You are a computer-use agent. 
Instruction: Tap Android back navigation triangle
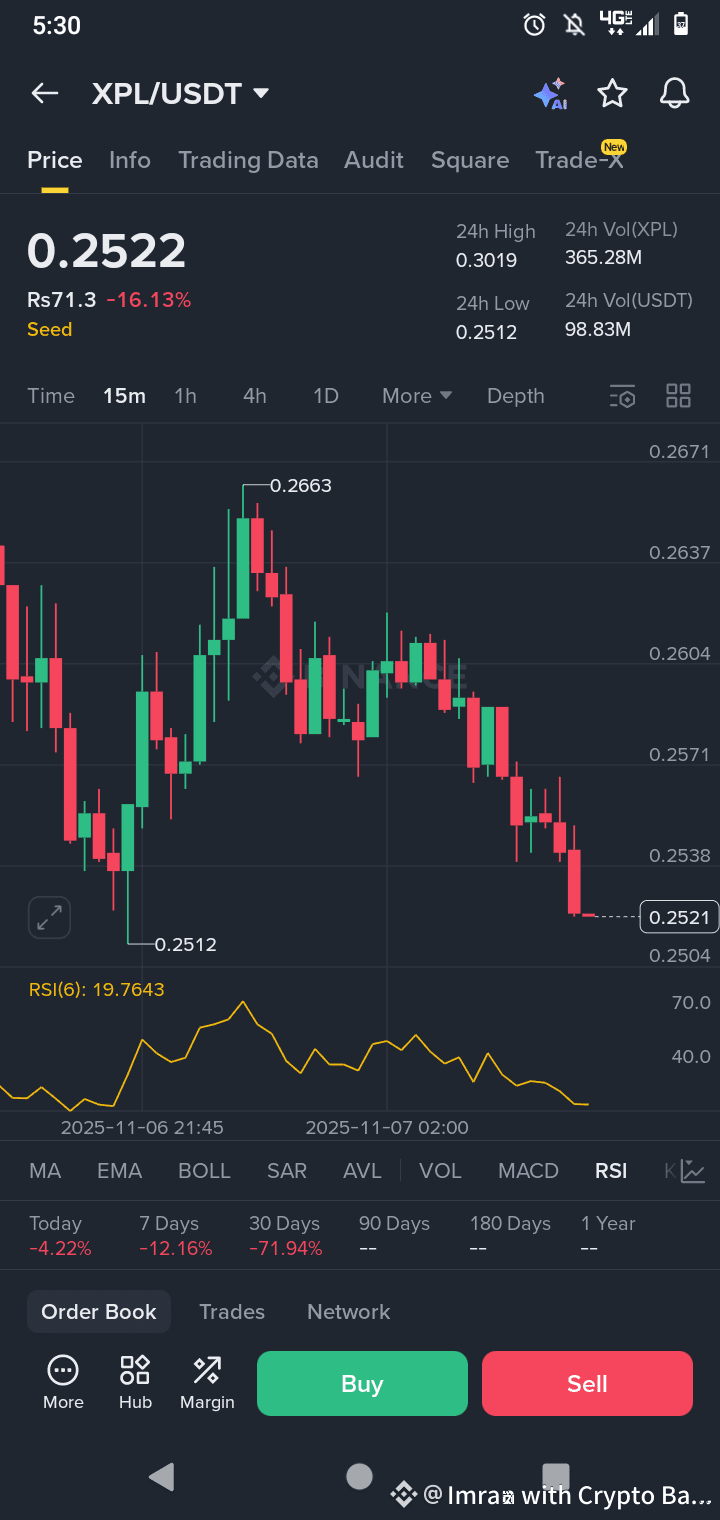coord(161,1477)
